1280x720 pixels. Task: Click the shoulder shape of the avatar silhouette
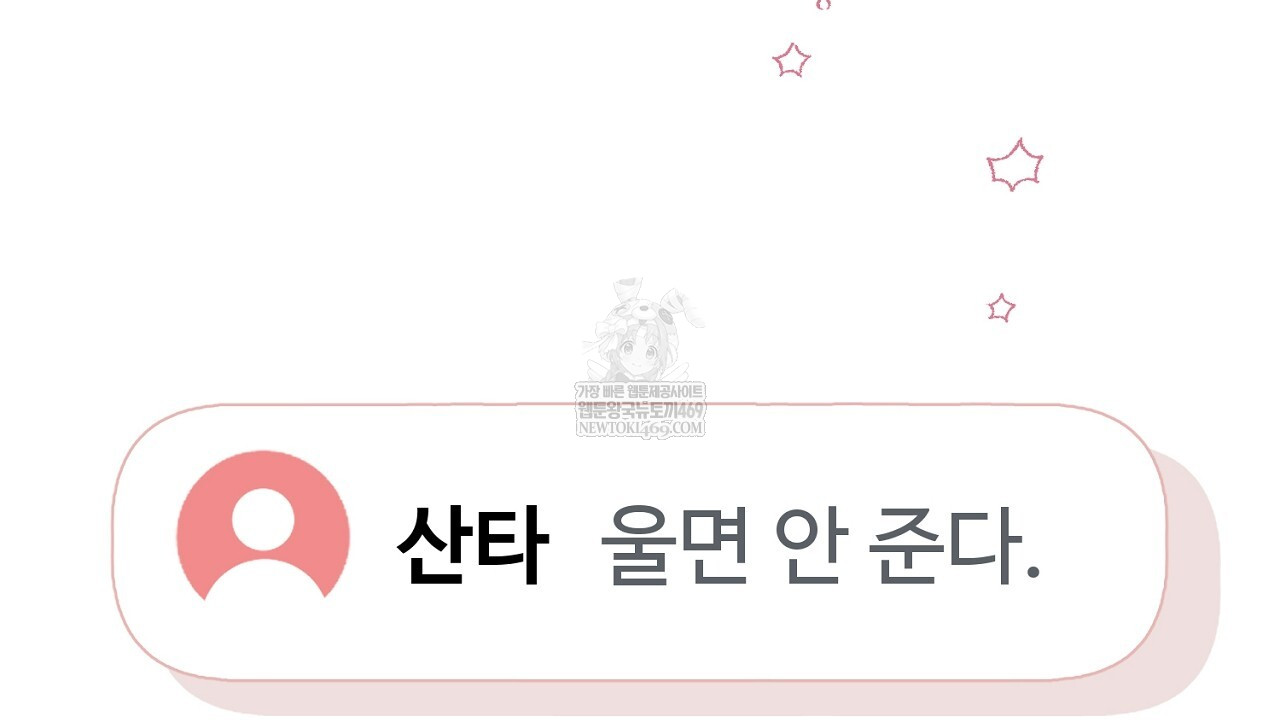coord(265,582)
